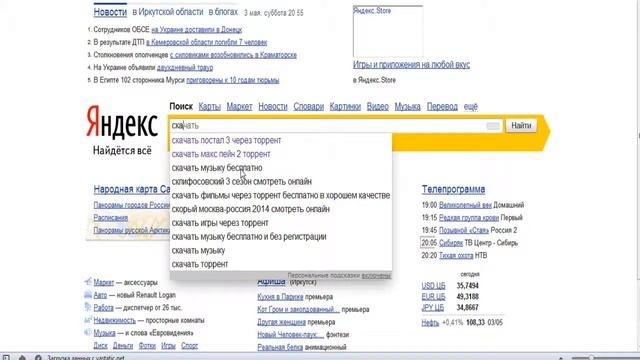Open news 'на Украине доставили в Донецк'
The image size is (640, 360).
click(197, 30)
